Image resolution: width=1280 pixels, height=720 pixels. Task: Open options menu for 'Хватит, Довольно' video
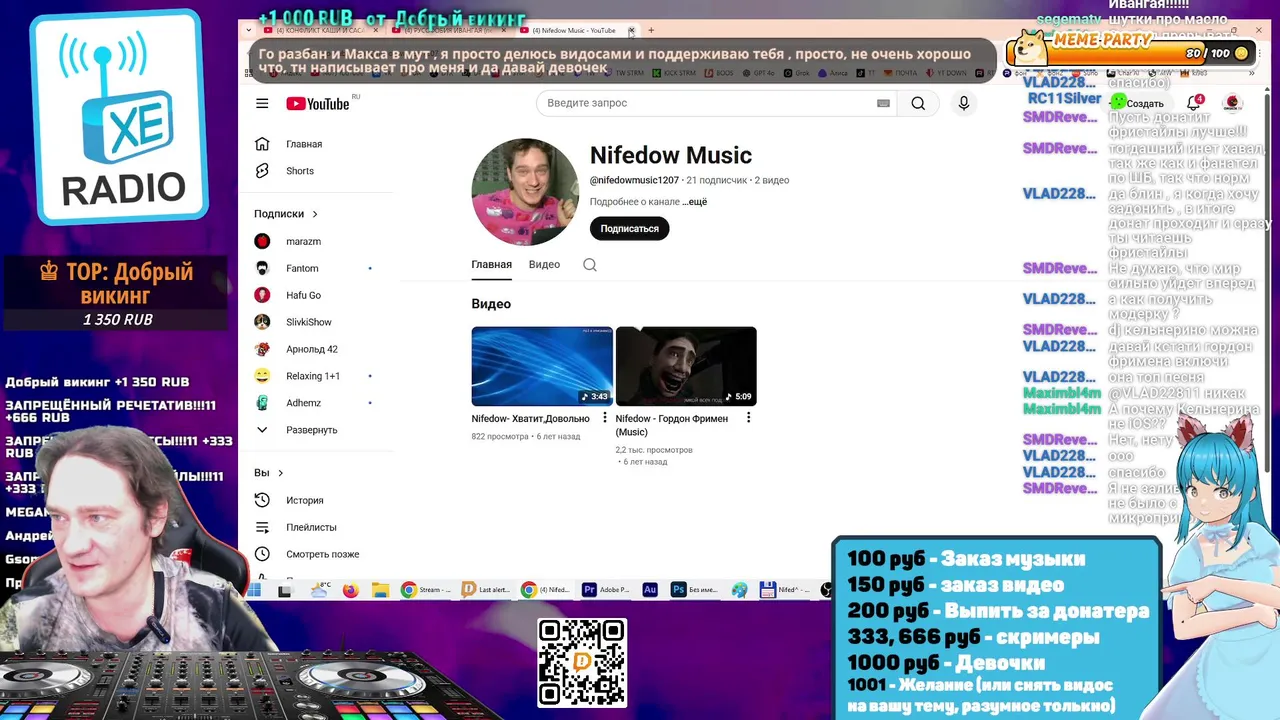click(605, 418)
